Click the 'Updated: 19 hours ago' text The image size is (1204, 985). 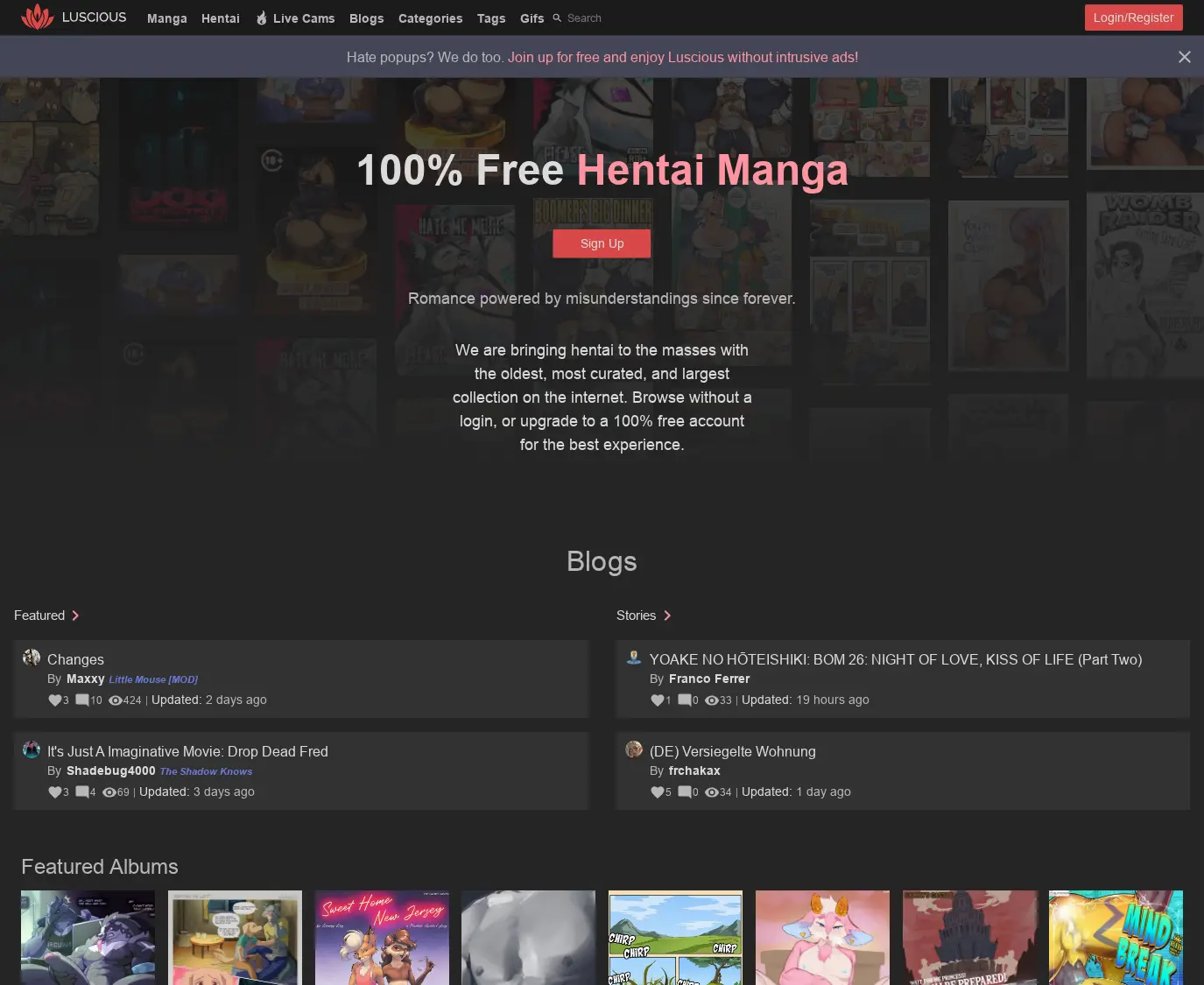(806, 700)
